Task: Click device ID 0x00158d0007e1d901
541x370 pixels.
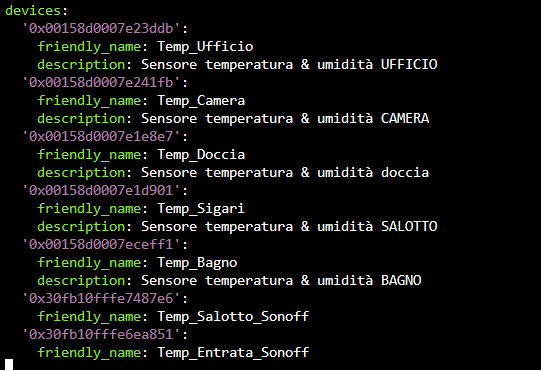Action: (x=105, y=190)
